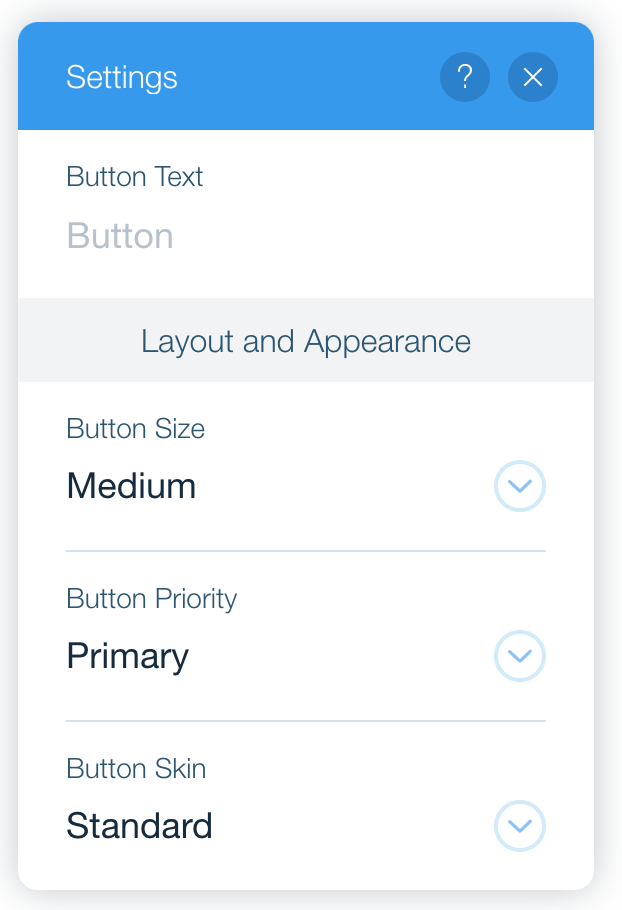Click the Button Skin label

point(136,769)
